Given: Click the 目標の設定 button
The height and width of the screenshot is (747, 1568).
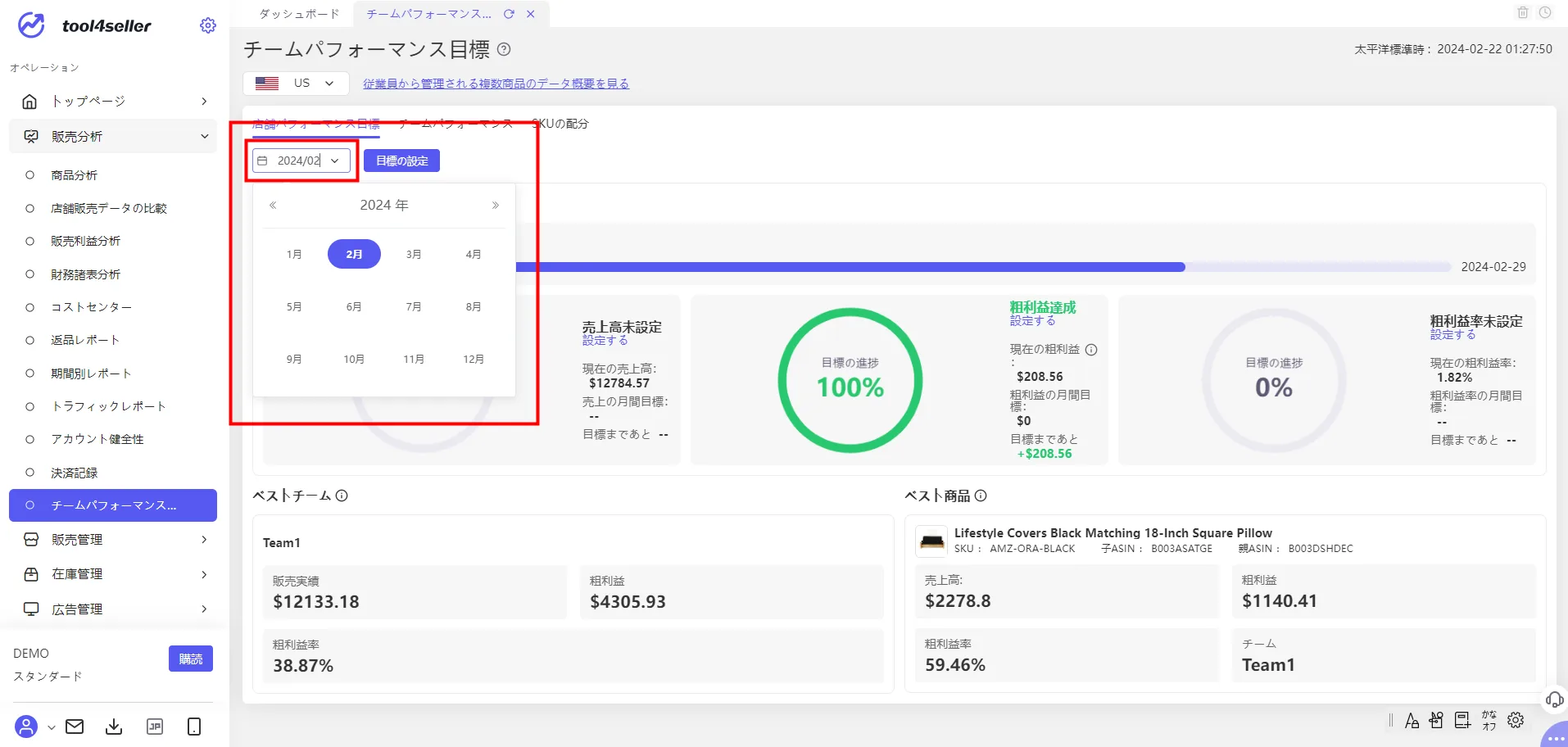Looking at the screenshot, I should tap(401, 161).
